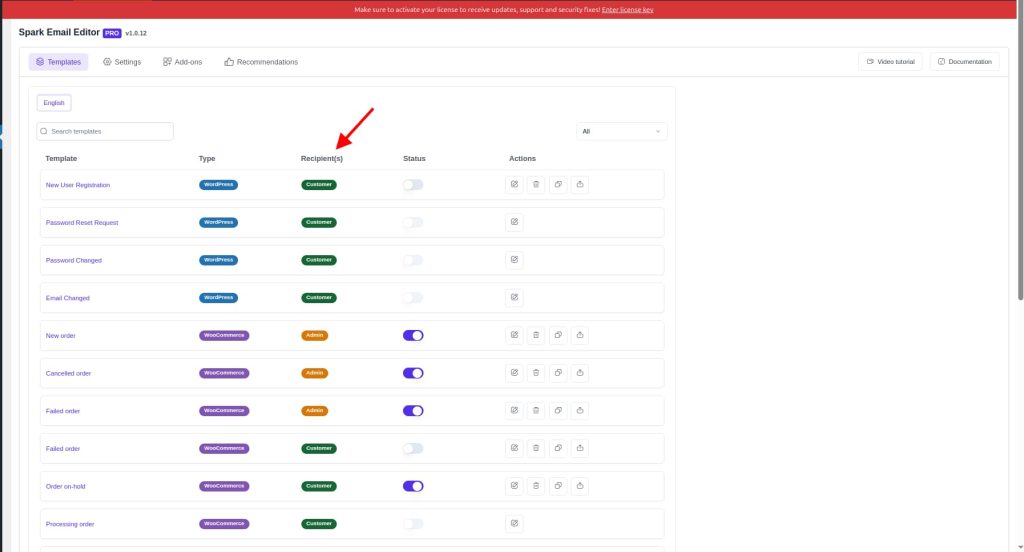Turn off Admin Failed order status
1024x552 pixels.
coord(413,411)
